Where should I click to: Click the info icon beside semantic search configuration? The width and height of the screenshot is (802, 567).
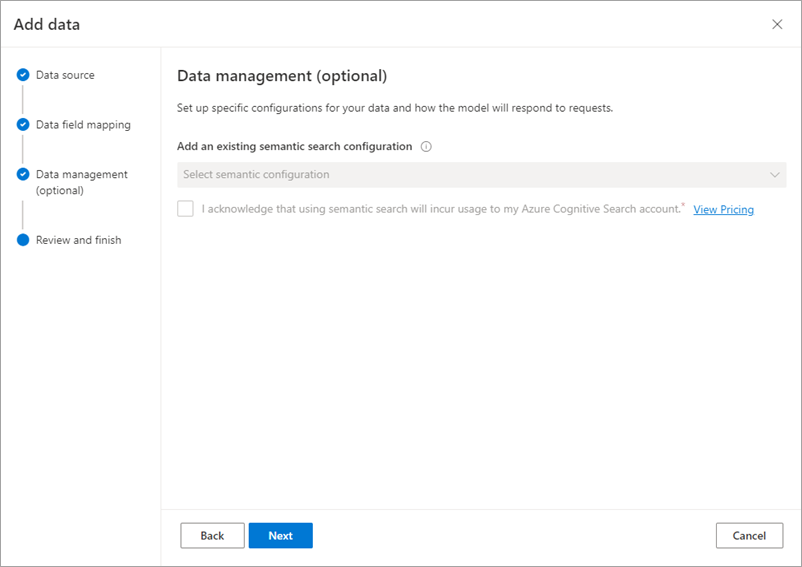pyautogui.click(x=426, y=146)
